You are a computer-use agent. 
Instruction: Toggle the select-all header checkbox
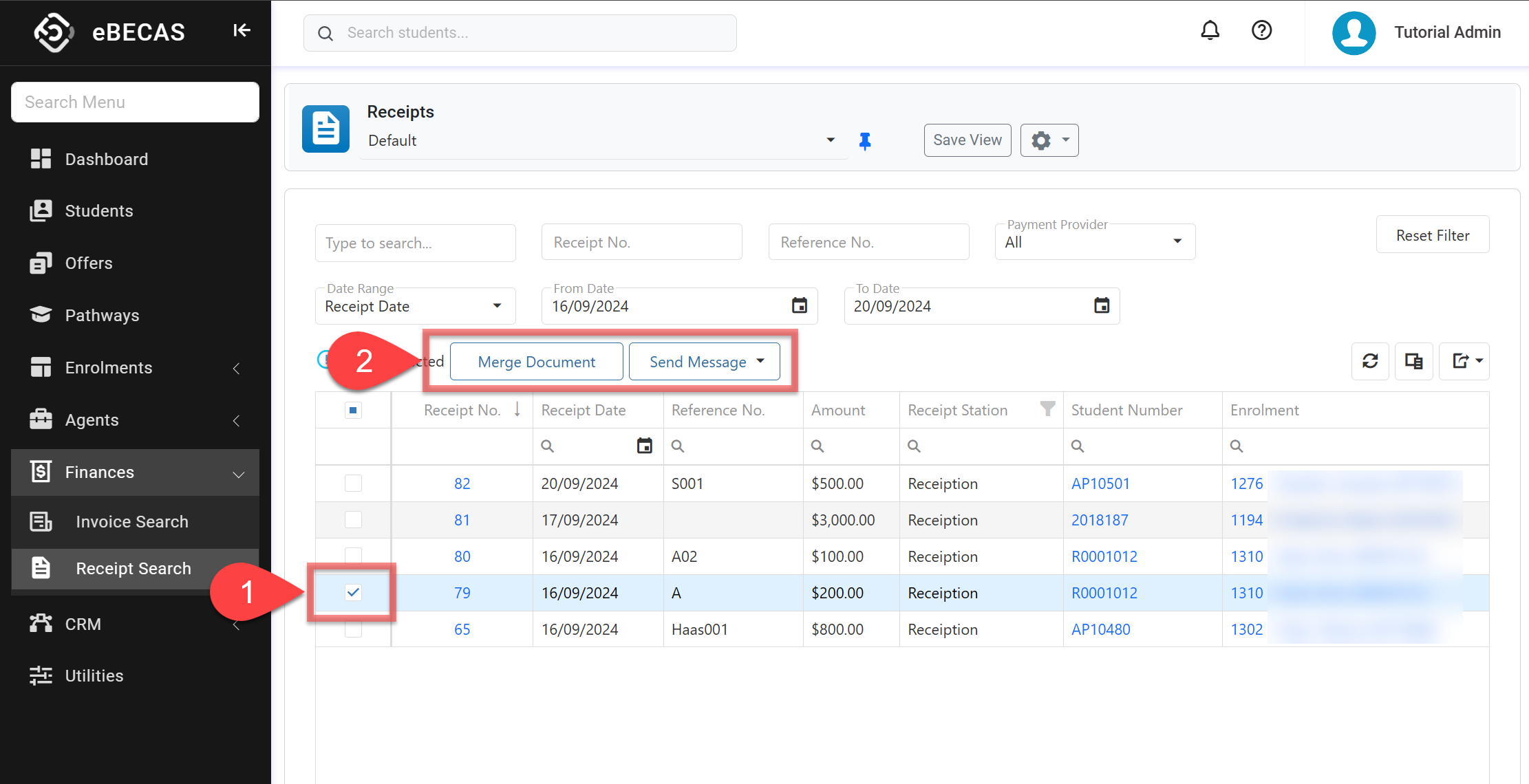[353, 411]
